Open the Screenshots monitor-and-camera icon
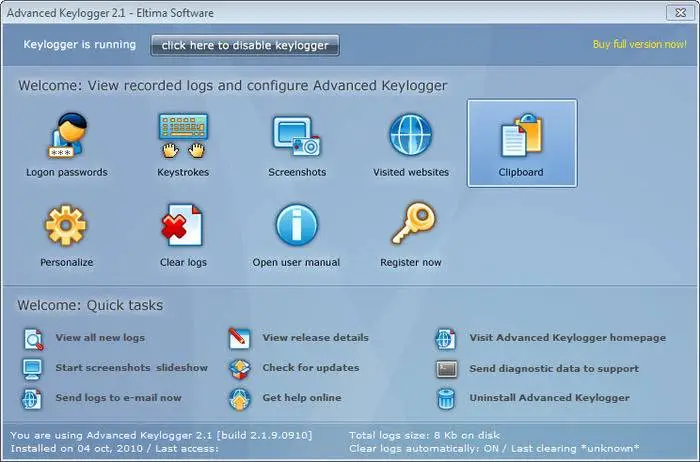This screenshot has width=700, height=462. coord(297,136)
